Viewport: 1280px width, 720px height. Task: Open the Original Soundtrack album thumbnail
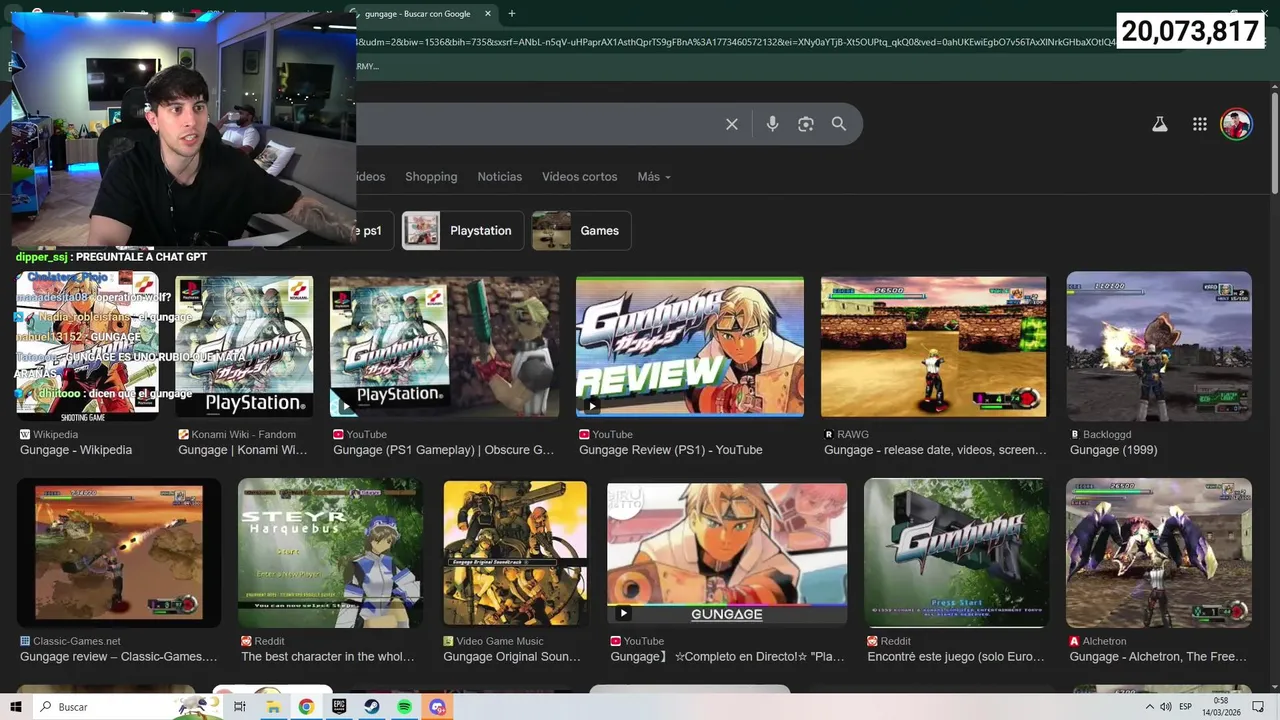click(x=515, y=553)
